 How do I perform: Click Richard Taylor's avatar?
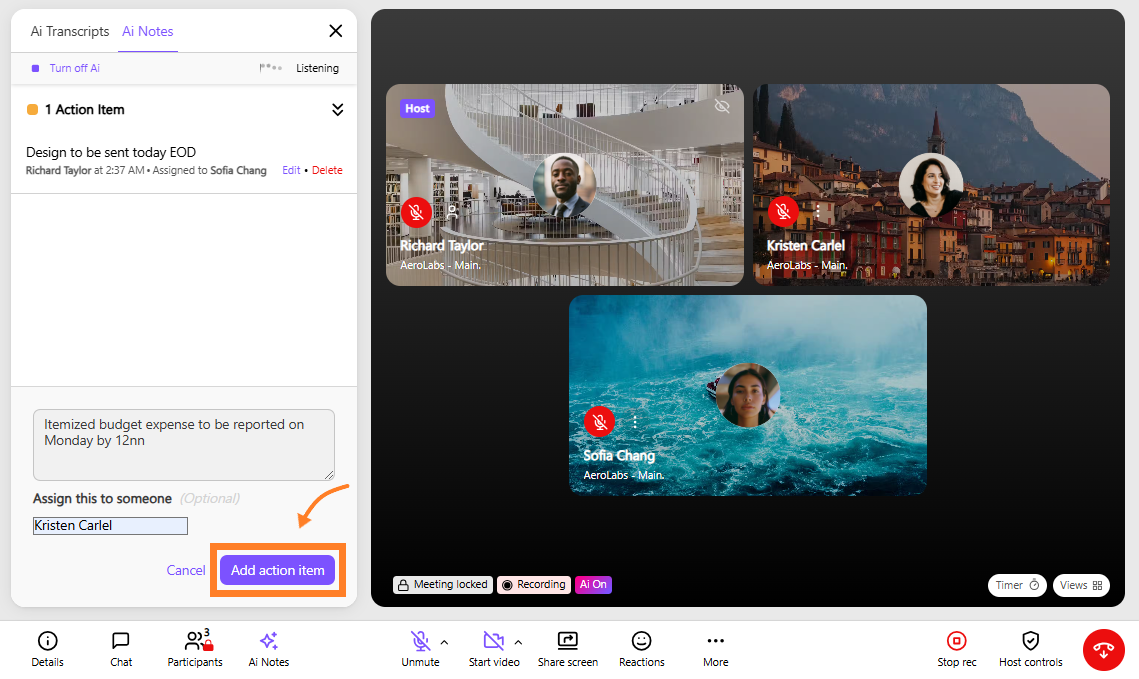pos(564,185)
